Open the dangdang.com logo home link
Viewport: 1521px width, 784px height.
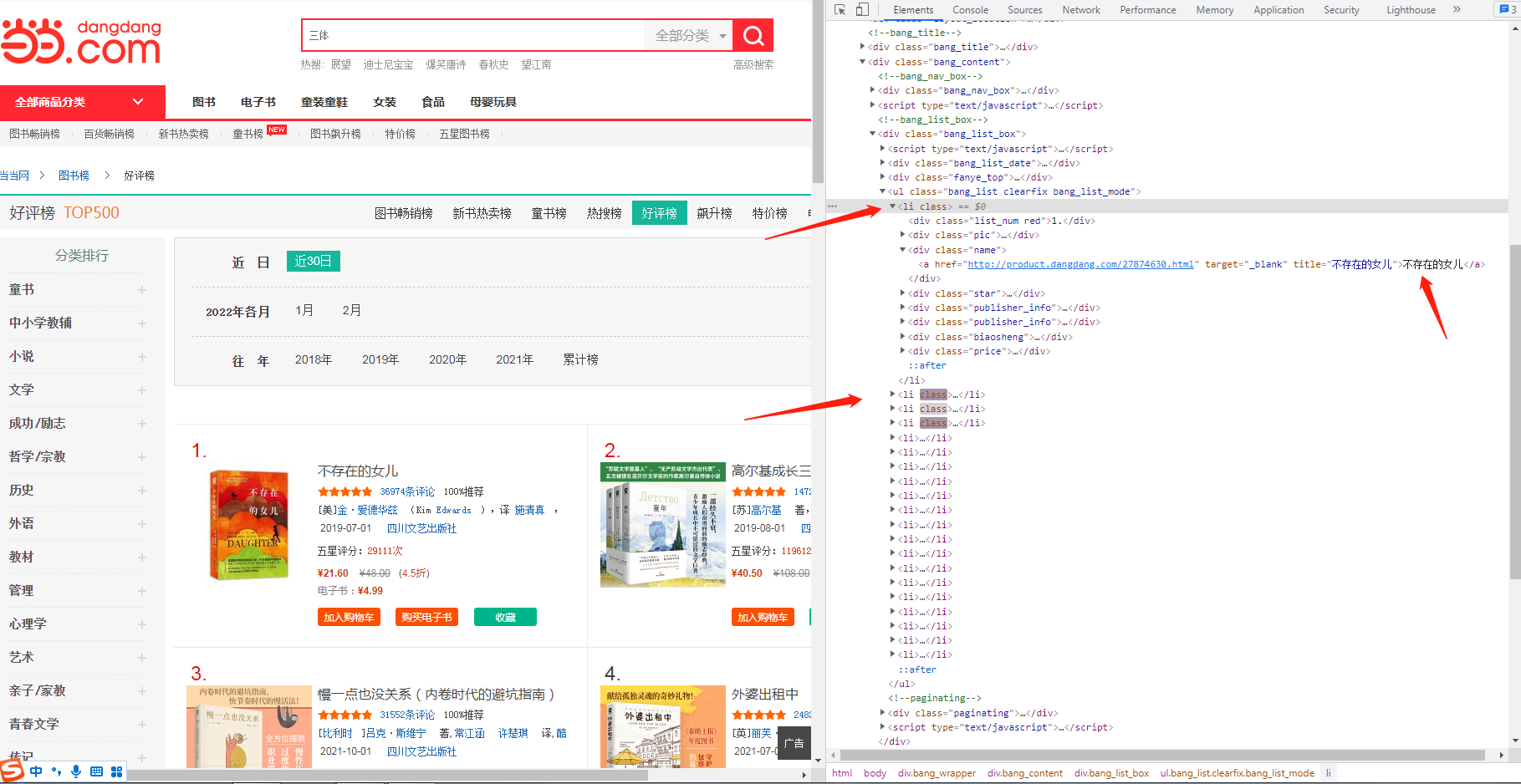[x=81, y=41]
